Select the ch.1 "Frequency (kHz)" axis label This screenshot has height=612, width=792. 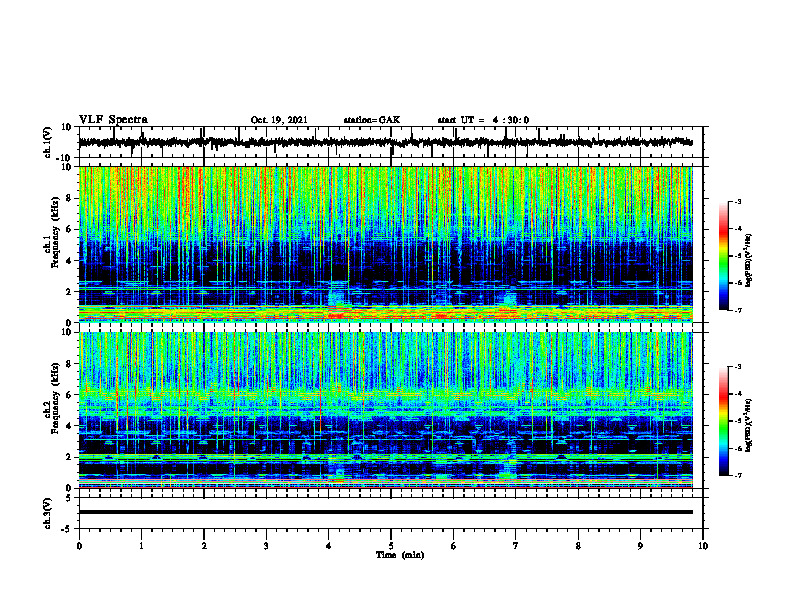(x=57, y=233)
